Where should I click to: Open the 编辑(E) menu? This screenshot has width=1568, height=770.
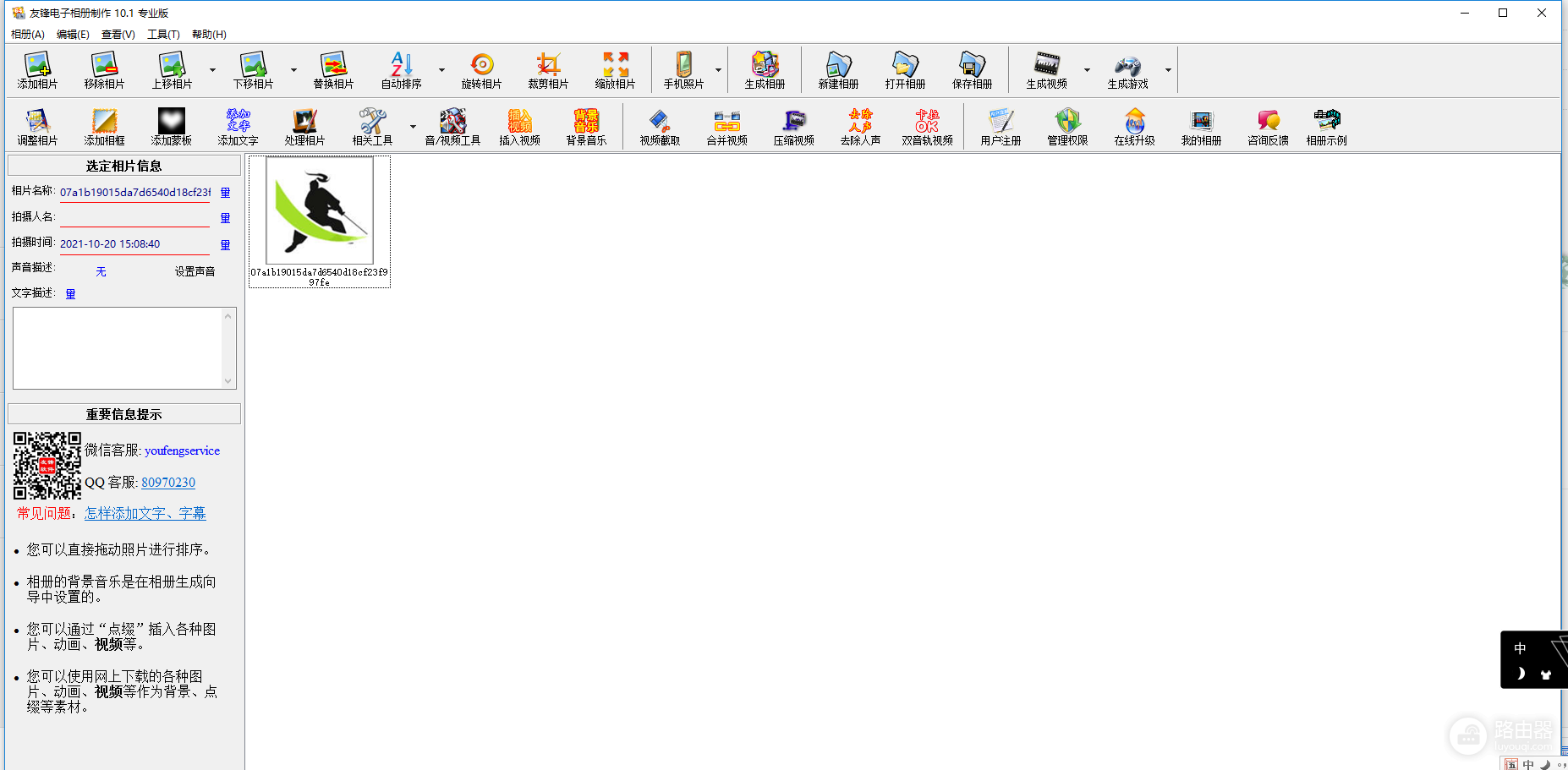point(73,35)
